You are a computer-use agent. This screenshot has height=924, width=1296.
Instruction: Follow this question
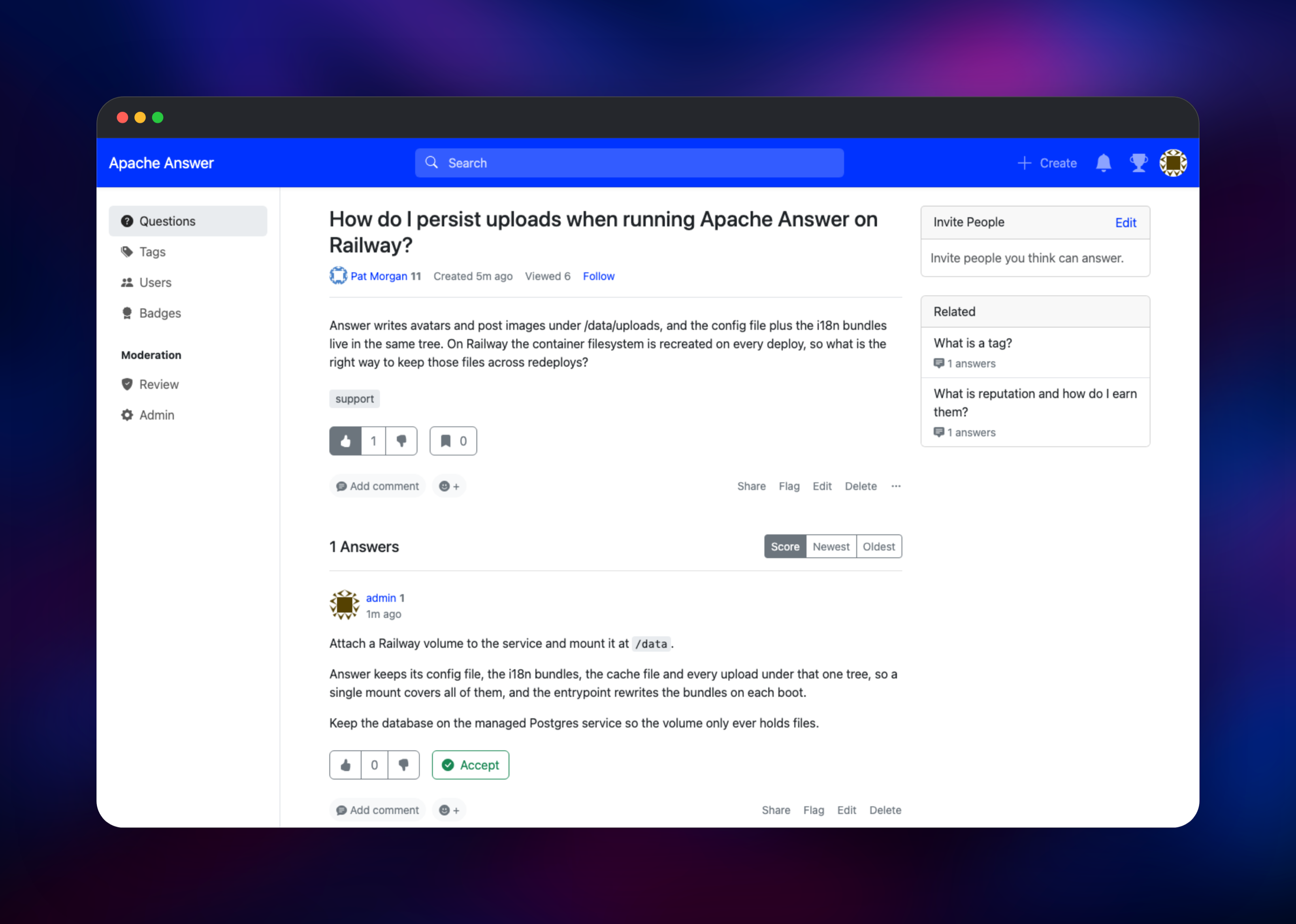(x=598, y=277)
